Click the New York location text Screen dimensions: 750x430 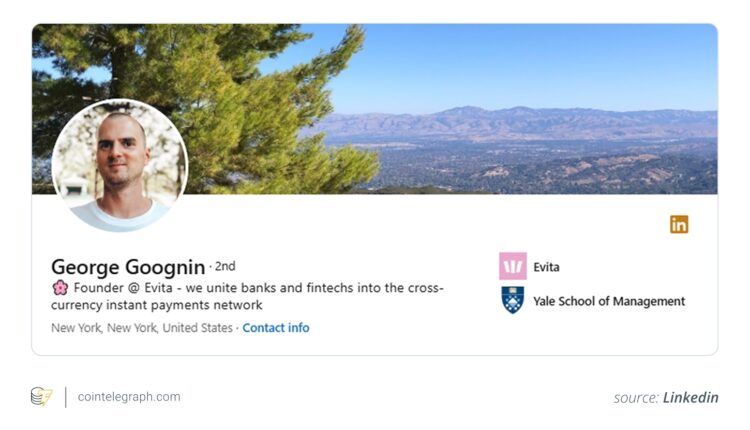pyautogui.click(x=142, y=328)
